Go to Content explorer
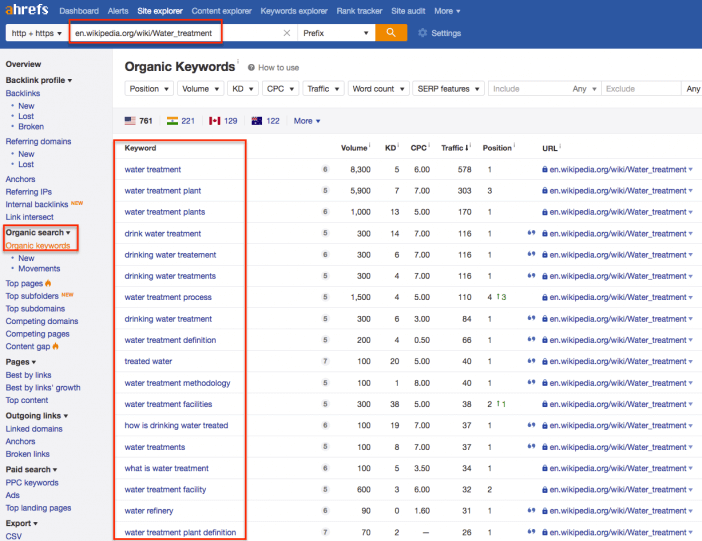The width and height of the screenshot is (702, 541). 221,11
